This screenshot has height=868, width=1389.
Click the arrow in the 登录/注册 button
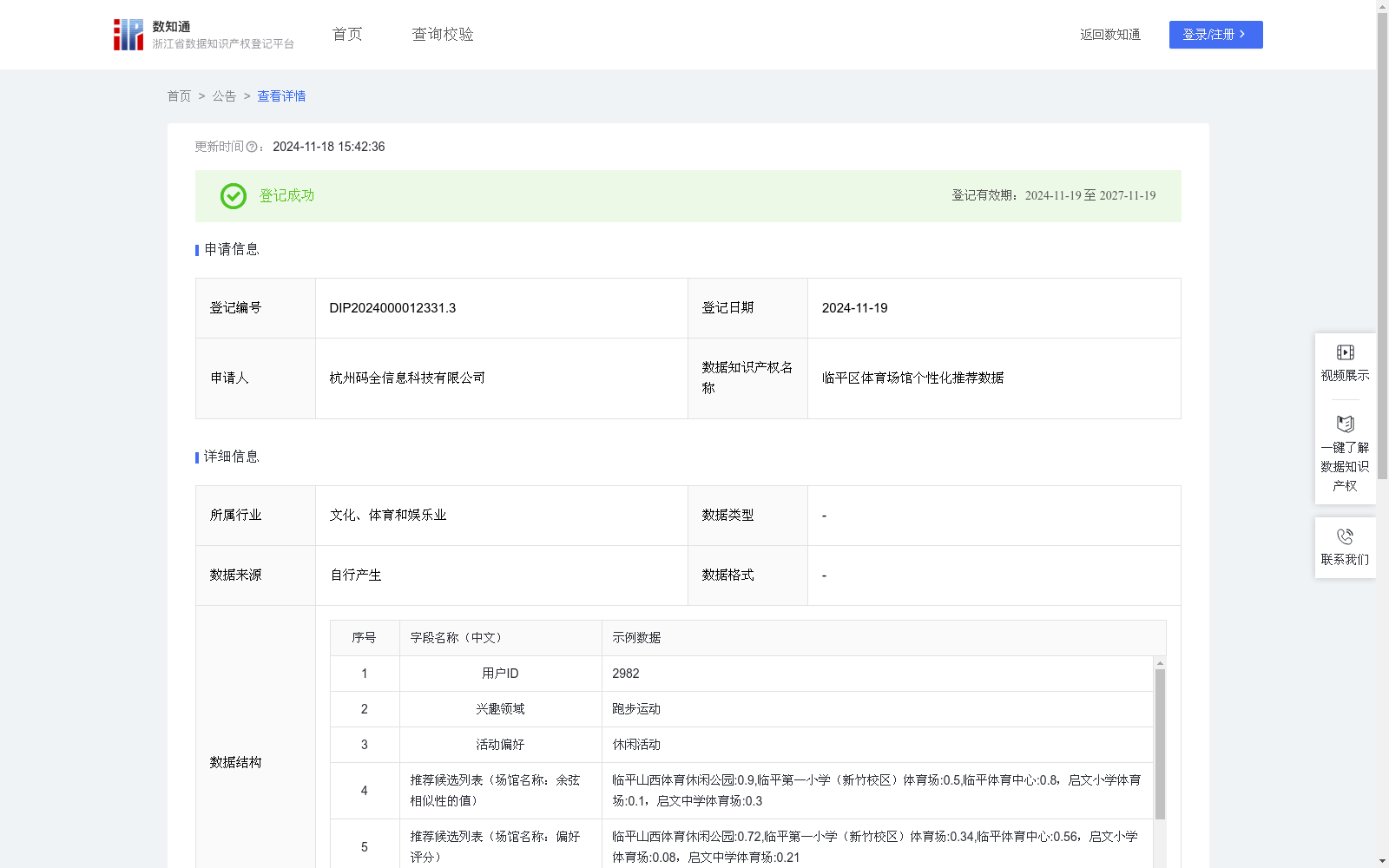tap(1242, 35)
